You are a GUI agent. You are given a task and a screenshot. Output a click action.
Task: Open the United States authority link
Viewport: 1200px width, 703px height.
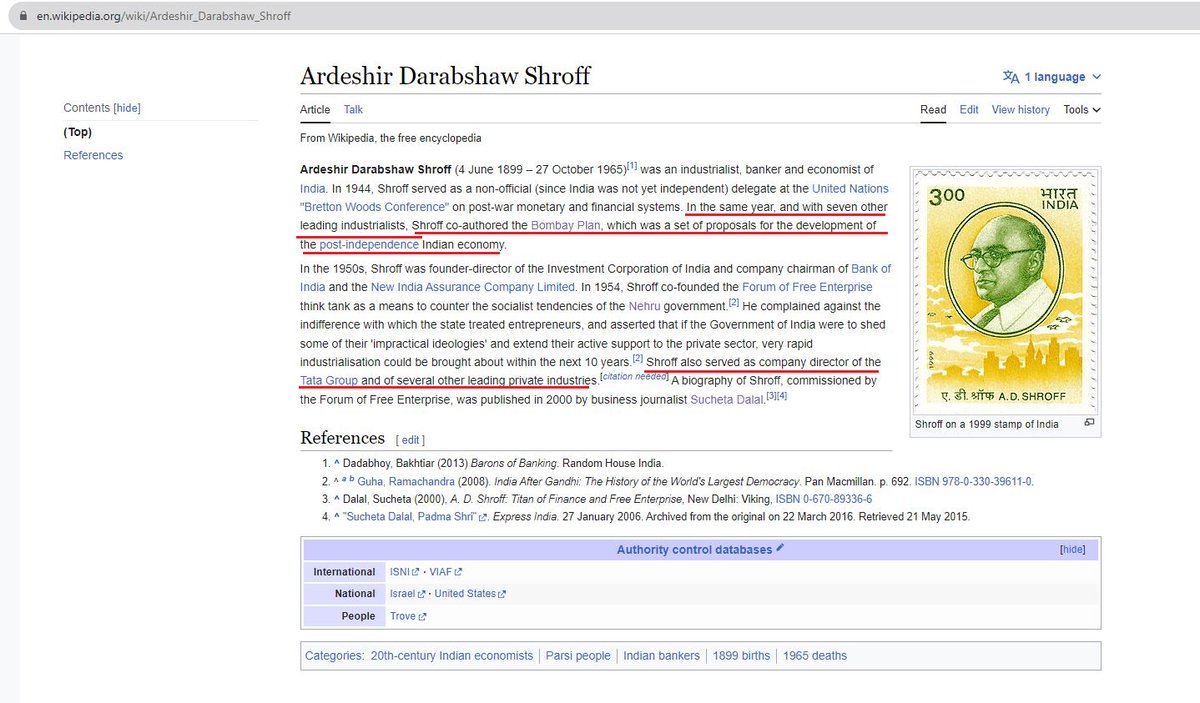pyautogui.click(x=470, y=594)
